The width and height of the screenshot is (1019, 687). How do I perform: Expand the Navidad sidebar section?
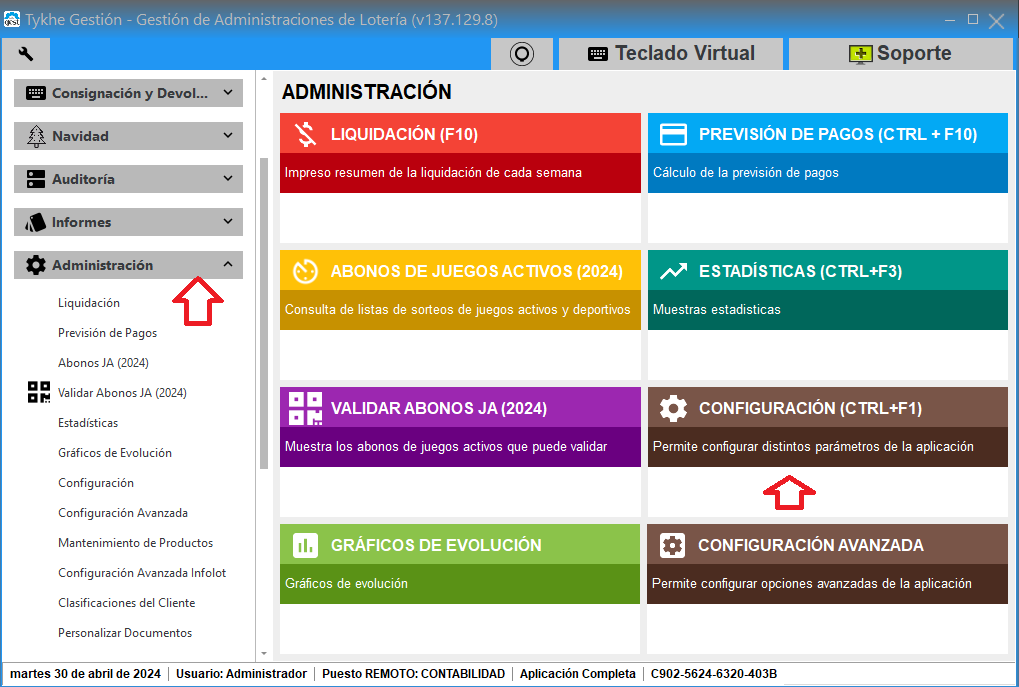click(x=129, y=136)
